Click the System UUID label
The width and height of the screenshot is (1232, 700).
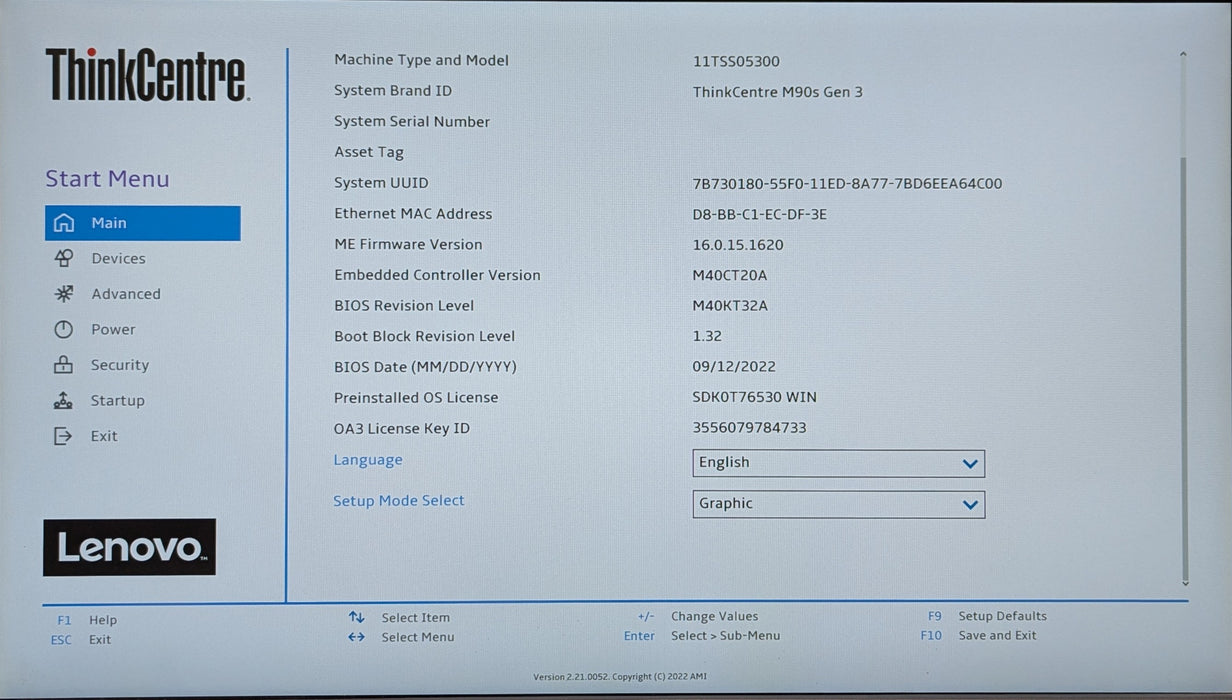[381, 183]
